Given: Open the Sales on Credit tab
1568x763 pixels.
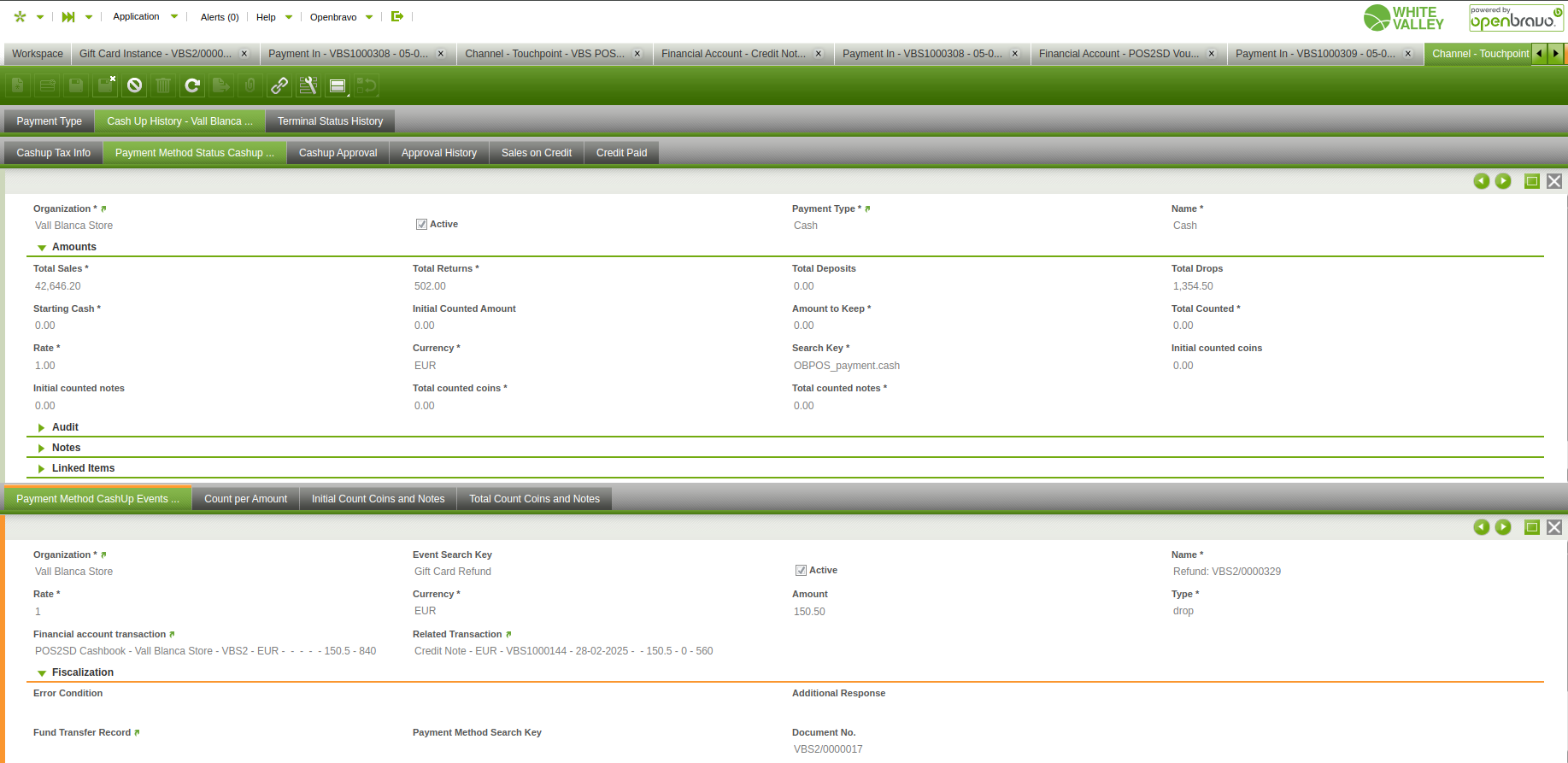Looking at the screenshot, I should coord(537,153).
